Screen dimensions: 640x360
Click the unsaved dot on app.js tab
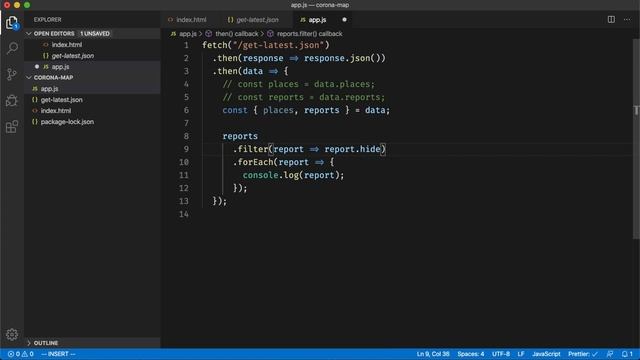(x=344, y=20)
